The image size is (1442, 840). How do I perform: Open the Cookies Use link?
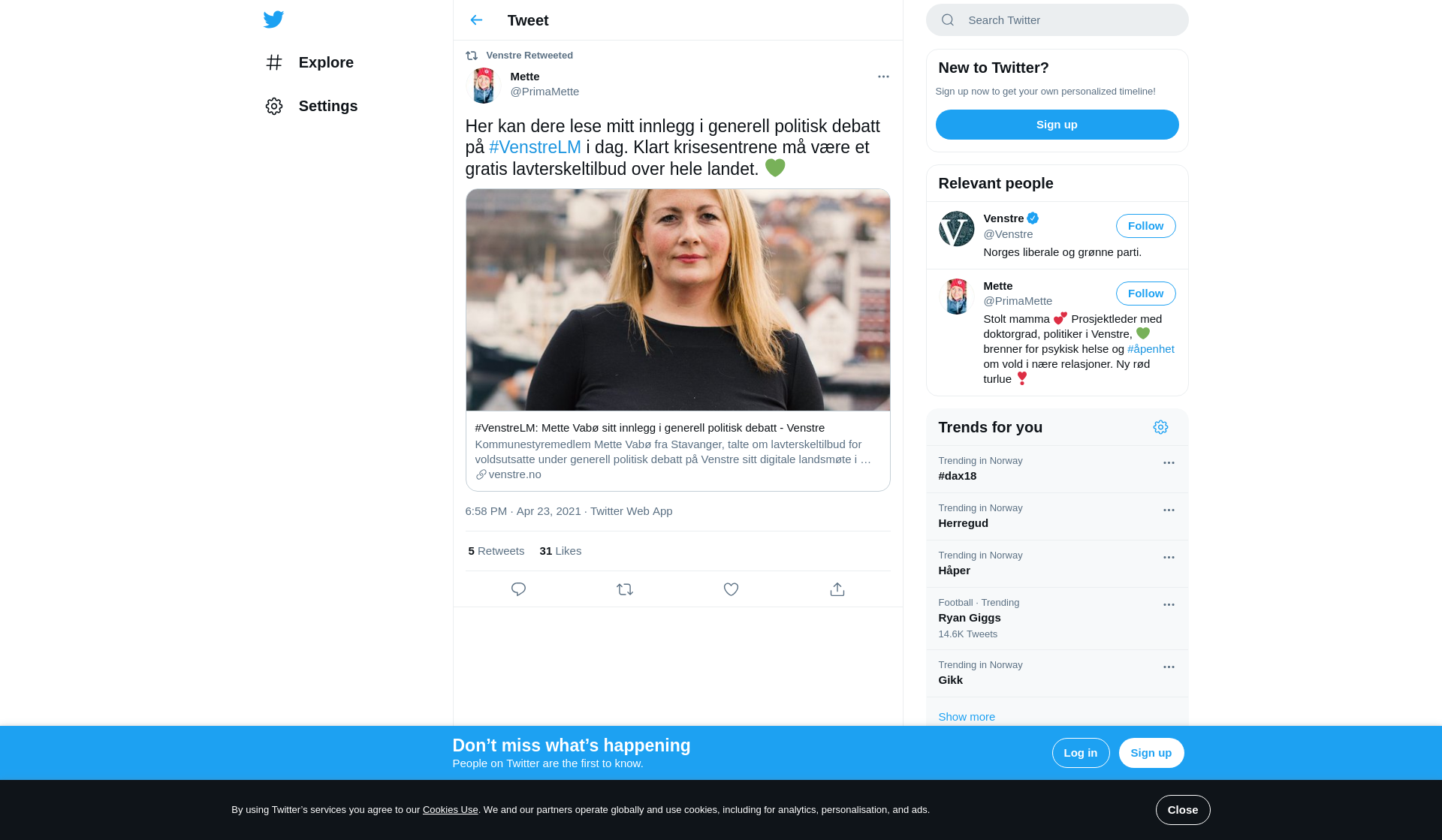point(450,810)
